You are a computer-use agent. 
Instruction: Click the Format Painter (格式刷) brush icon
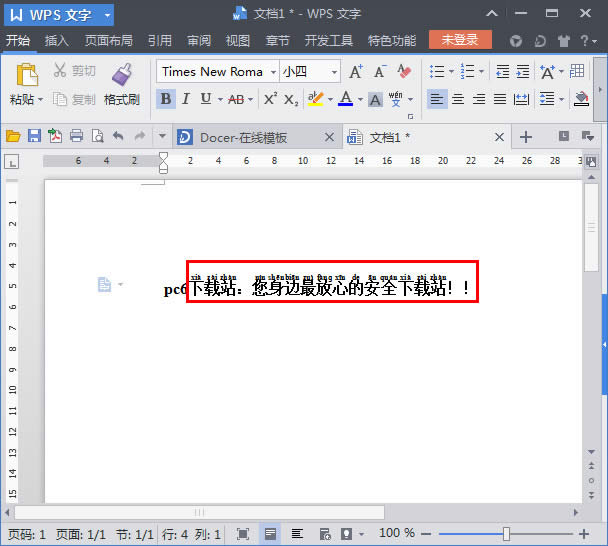click(x=122, y=74)
